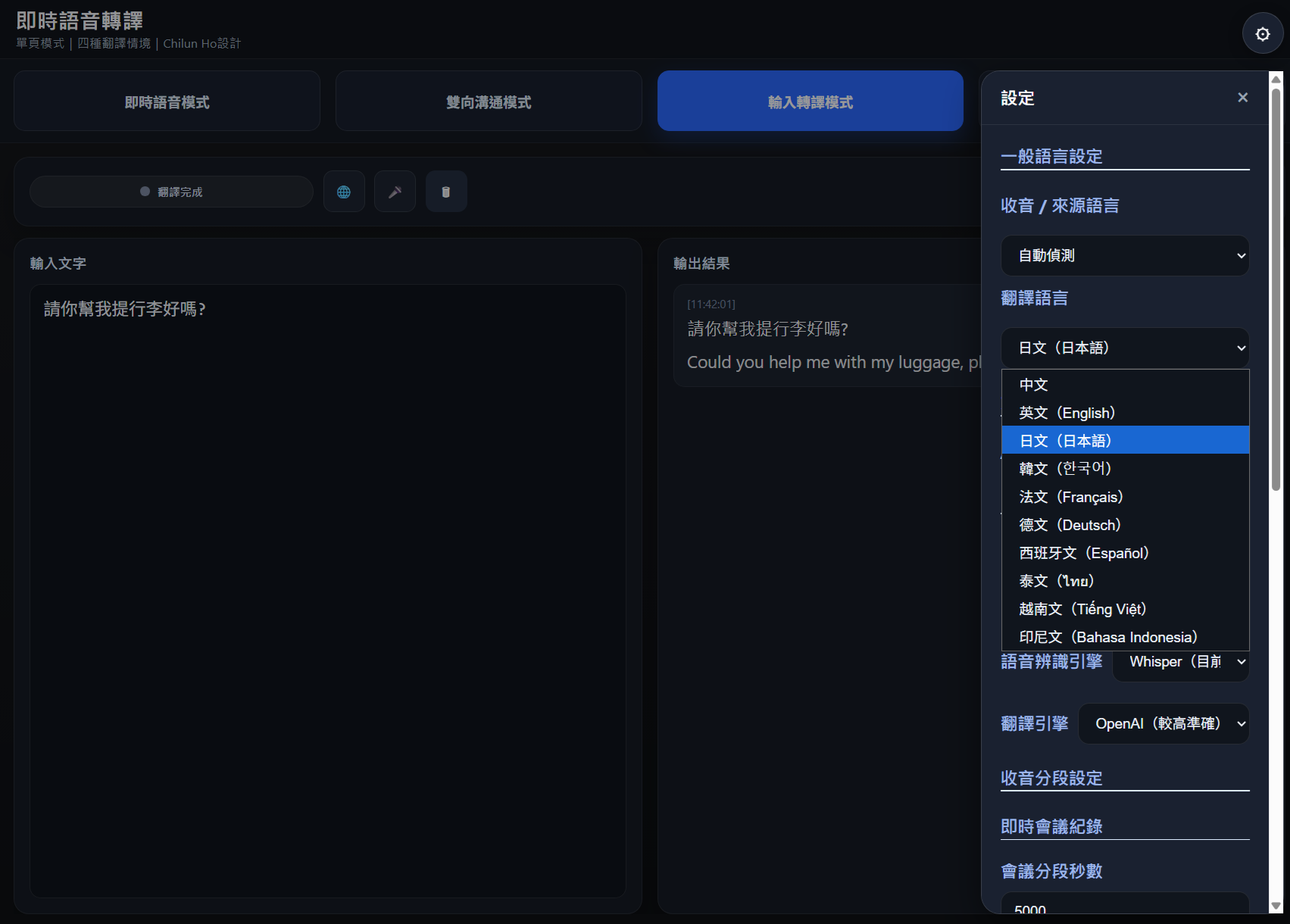Click the [11:42:01] timestamp
The height and width of the screenshot is (924, 1290).
pyautogui.click(x=711, y=304)
